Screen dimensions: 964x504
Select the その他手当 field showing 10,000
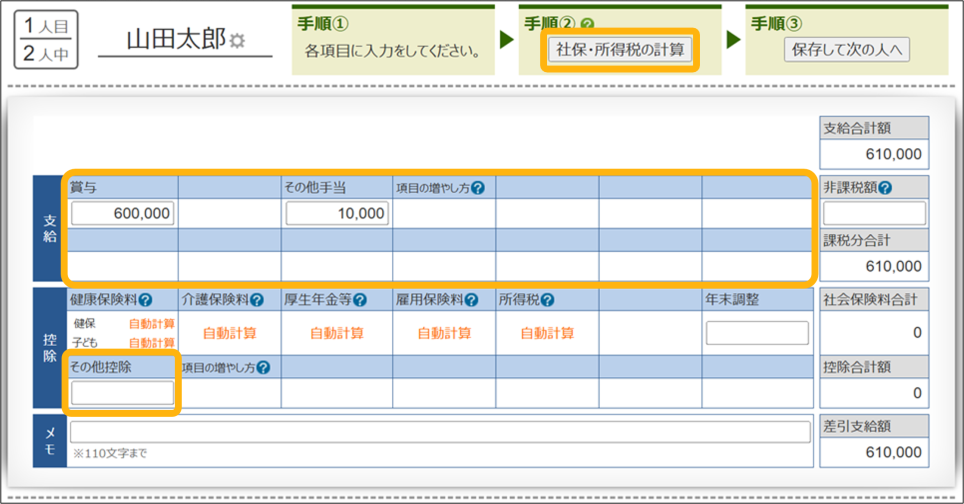(337, 213)
